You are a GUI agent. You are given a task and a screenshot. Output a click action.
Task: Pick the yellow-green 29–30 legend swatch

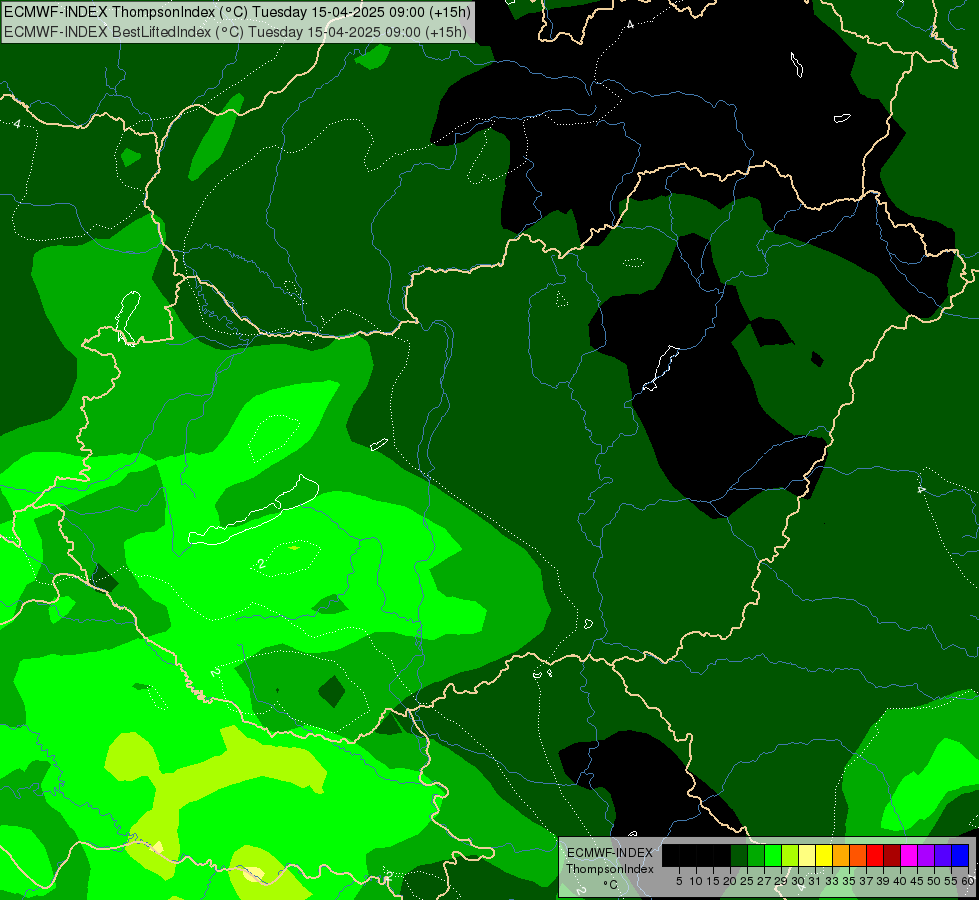coord(790,855)
